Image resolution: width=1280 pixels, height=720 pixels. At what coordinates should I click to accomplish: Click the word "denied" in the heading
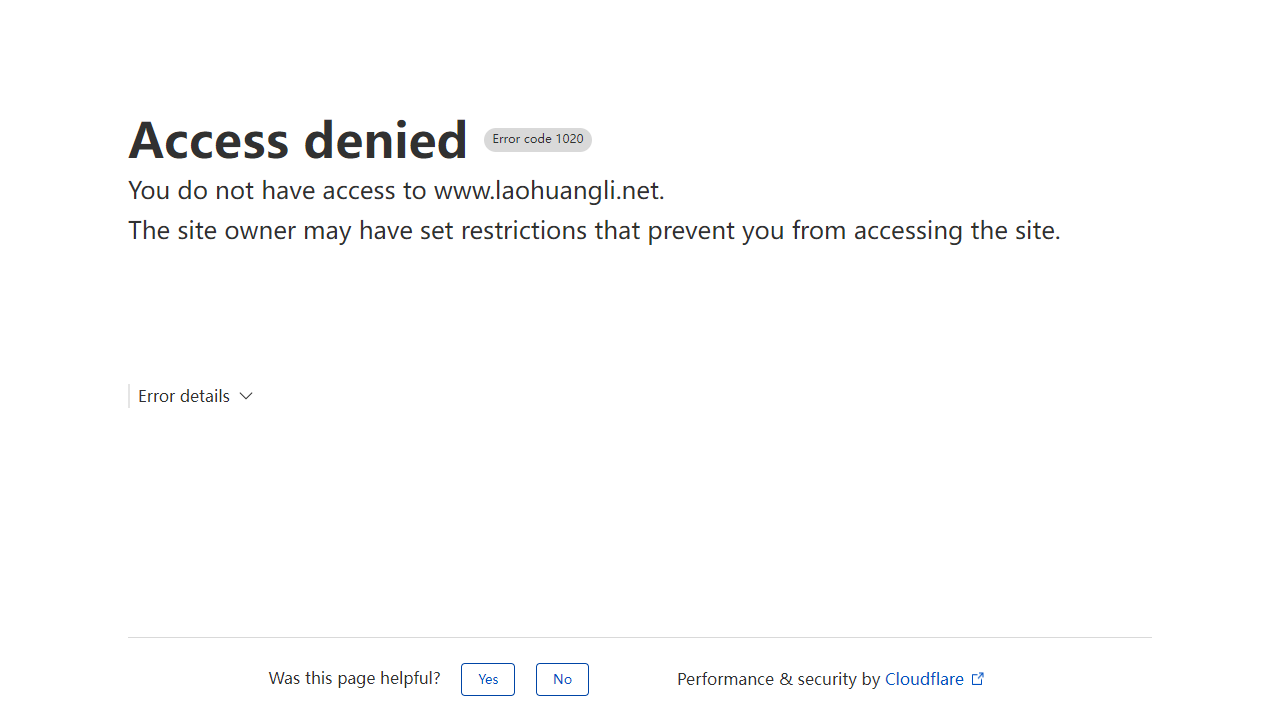click(385, 140)
